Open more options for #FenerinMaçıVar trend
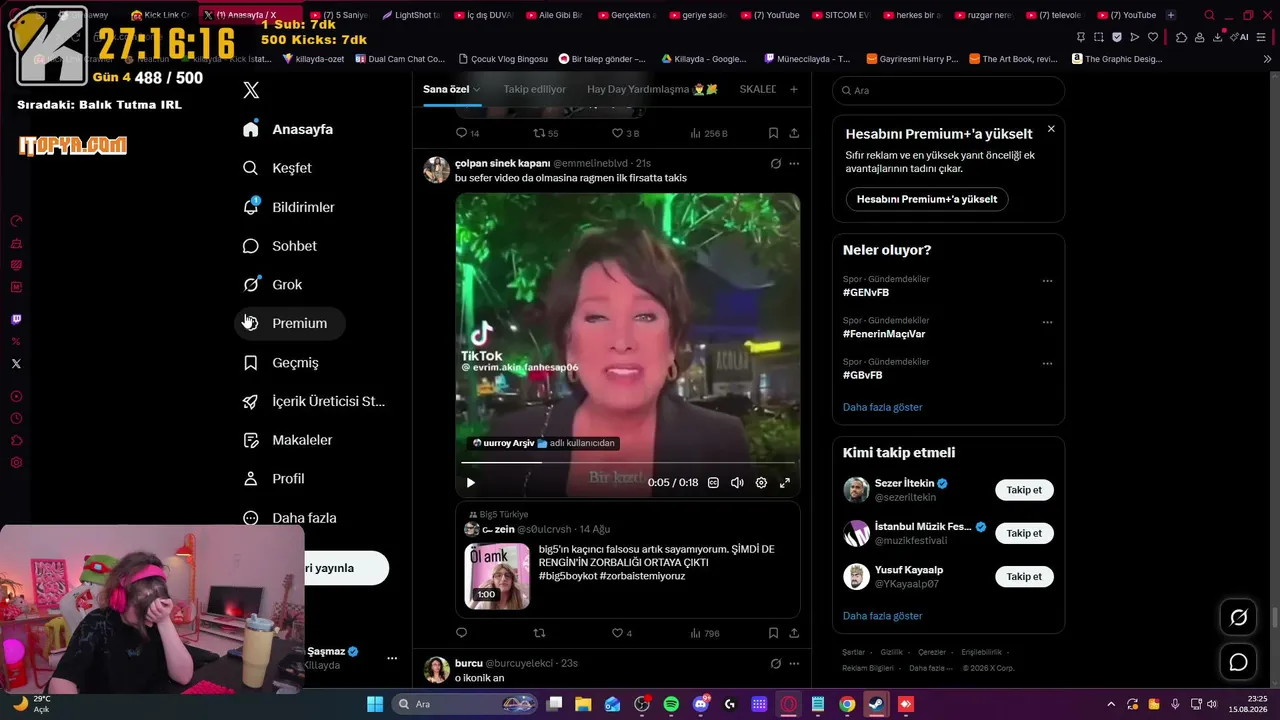 click(1047, 322)
